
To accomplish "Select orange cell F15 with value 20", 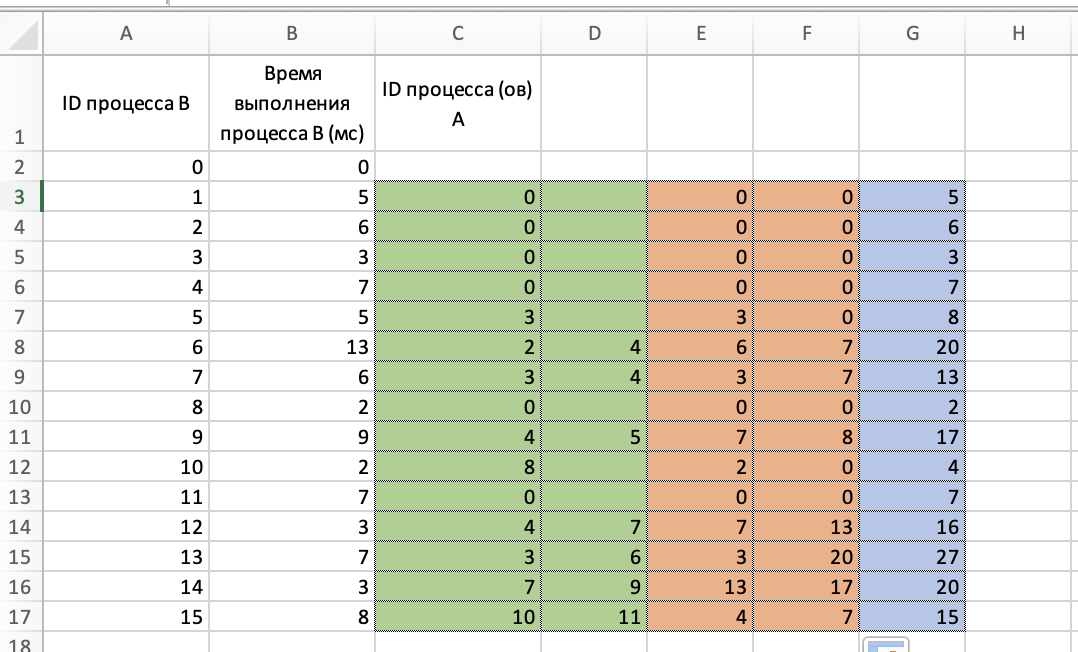I will 806,557.
